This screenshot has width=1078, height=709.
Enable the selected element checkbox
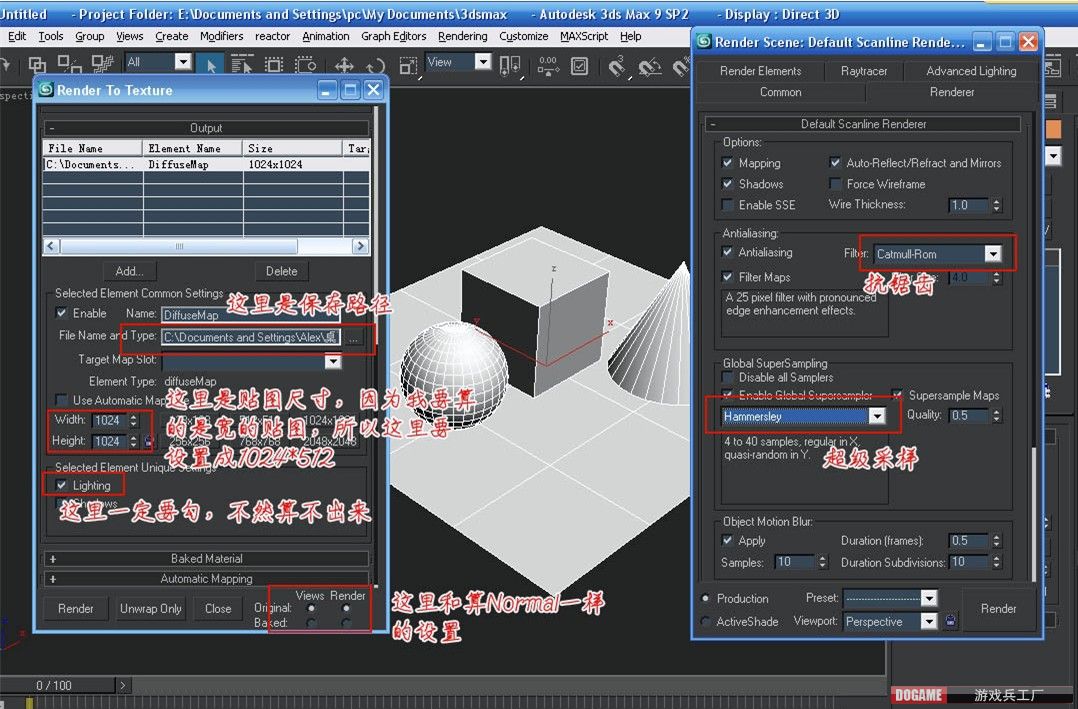pos(62,313)
